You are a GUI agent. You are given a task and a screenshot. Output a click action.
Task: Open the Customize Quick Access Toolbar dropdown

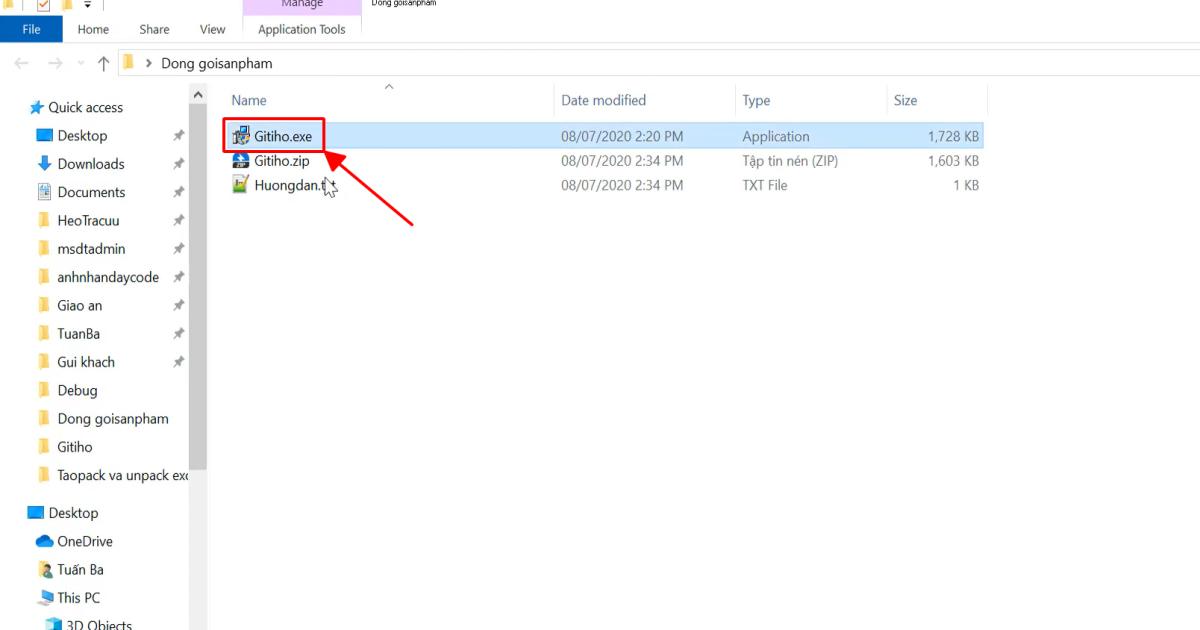click(x=88, y=5)
